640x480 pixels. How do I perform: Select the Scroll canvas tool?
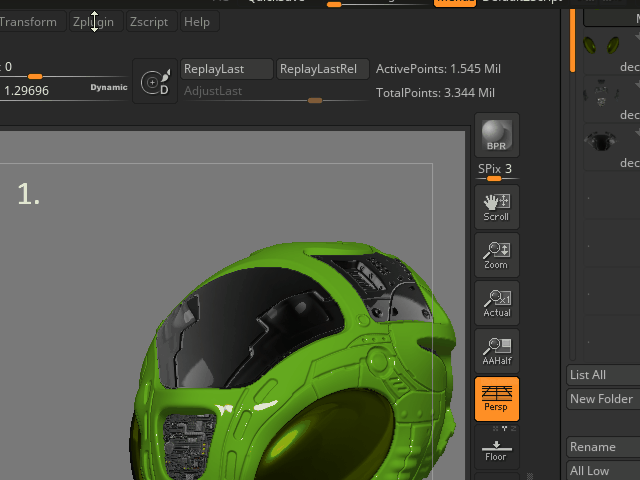click(x=496, y=207)
